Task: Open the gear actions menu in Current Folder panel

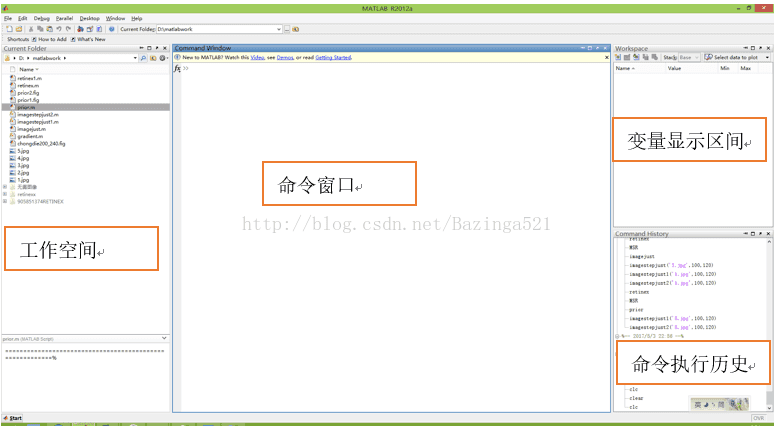Action: click(x=163, y=58)
